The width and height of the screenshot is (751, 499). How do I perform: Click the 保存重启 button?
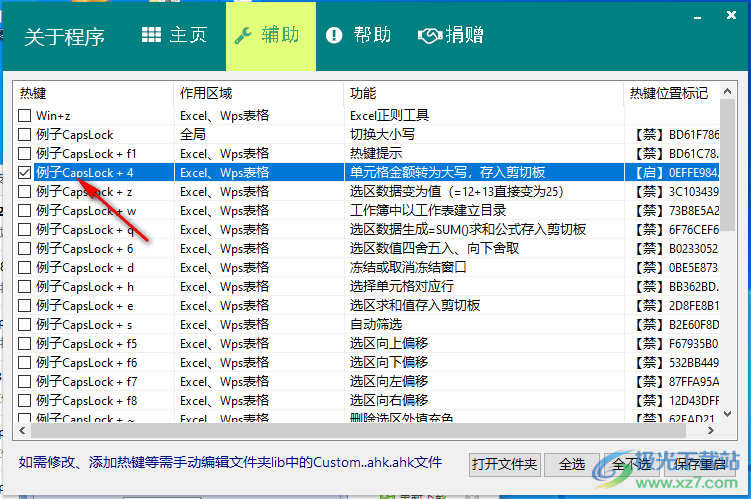(700, 465)
